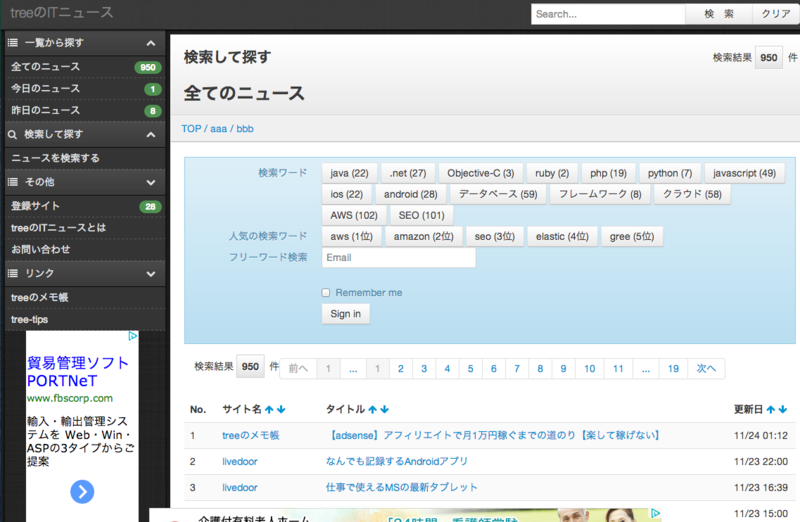Viewport: 800px width, 522px height.
Task: Click TOP in breadcrumb
Action: (x=191, y=129)
